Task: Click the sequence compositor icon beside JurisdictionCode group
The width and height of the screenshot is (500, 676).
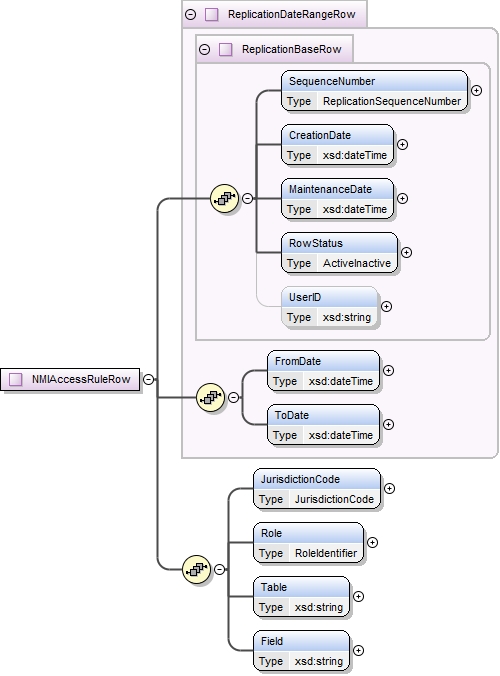Action: pyautogui.click(x=197, y=570)
